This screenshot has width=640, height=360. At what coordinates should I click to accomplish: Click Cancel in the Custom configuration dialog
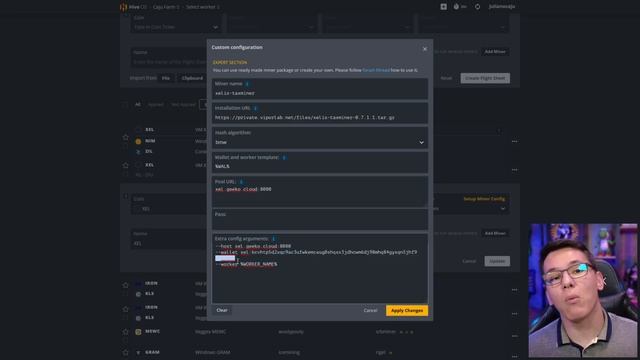coord(370,311)
